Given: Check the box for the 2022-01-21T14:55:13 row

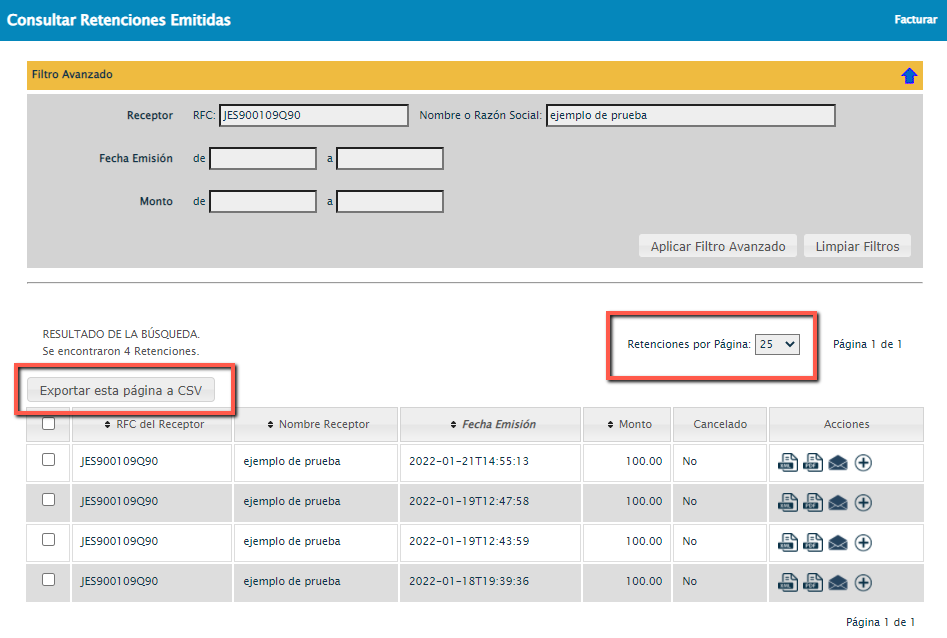Looking at the screenshot, I should click(x=48, y=460).
